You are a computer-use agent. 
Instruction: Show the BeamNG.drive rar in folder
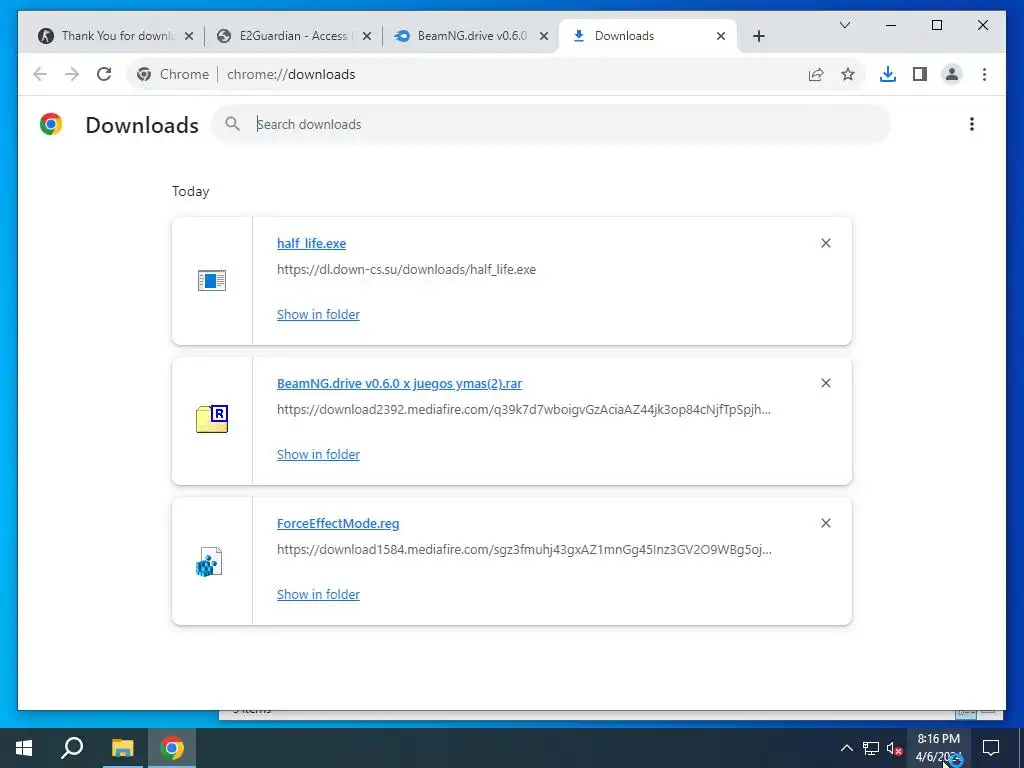(x=318, y=455)
